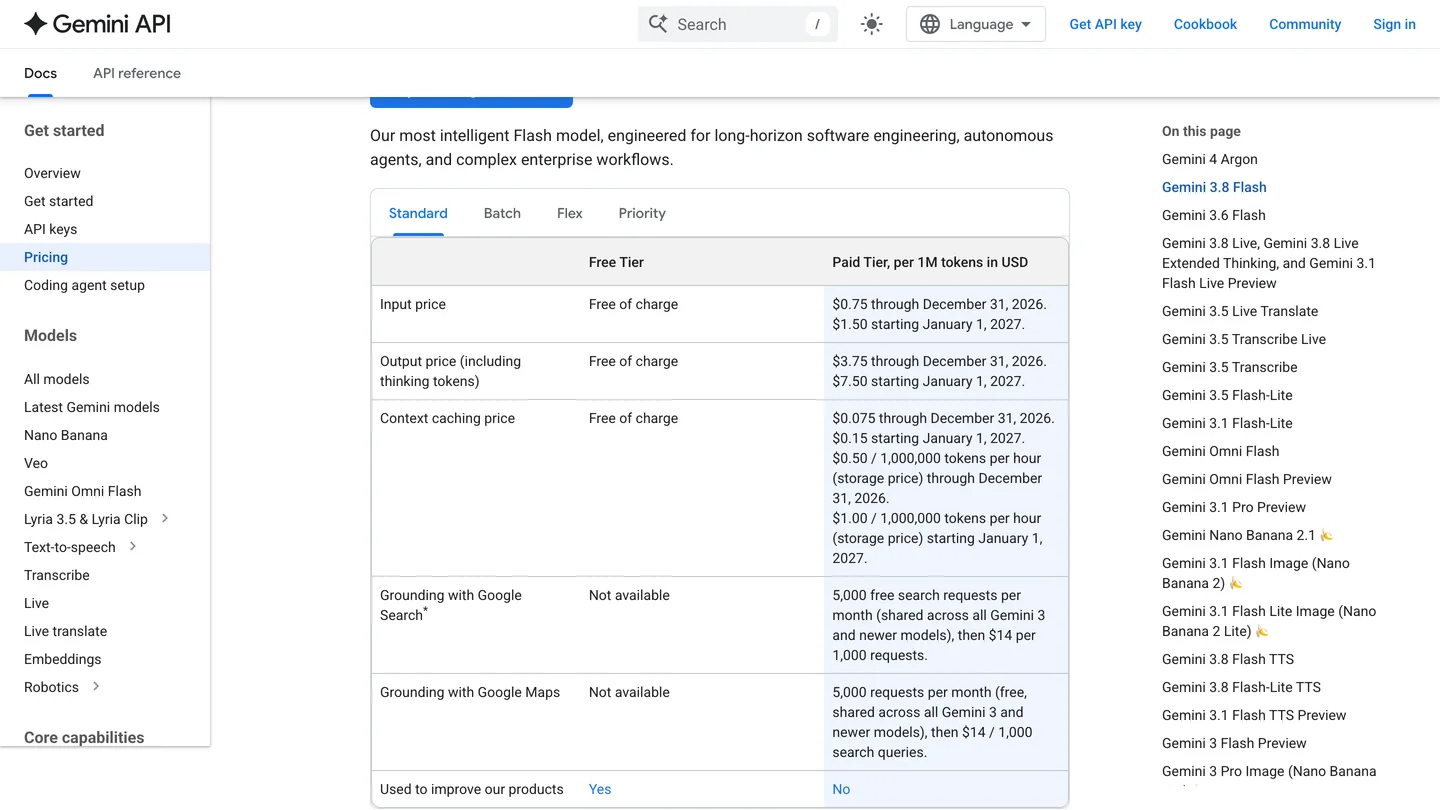Viewport: 1440px width, 810px height.
Task: Click the 'Context caching price' row label
Action: (447, 418)
